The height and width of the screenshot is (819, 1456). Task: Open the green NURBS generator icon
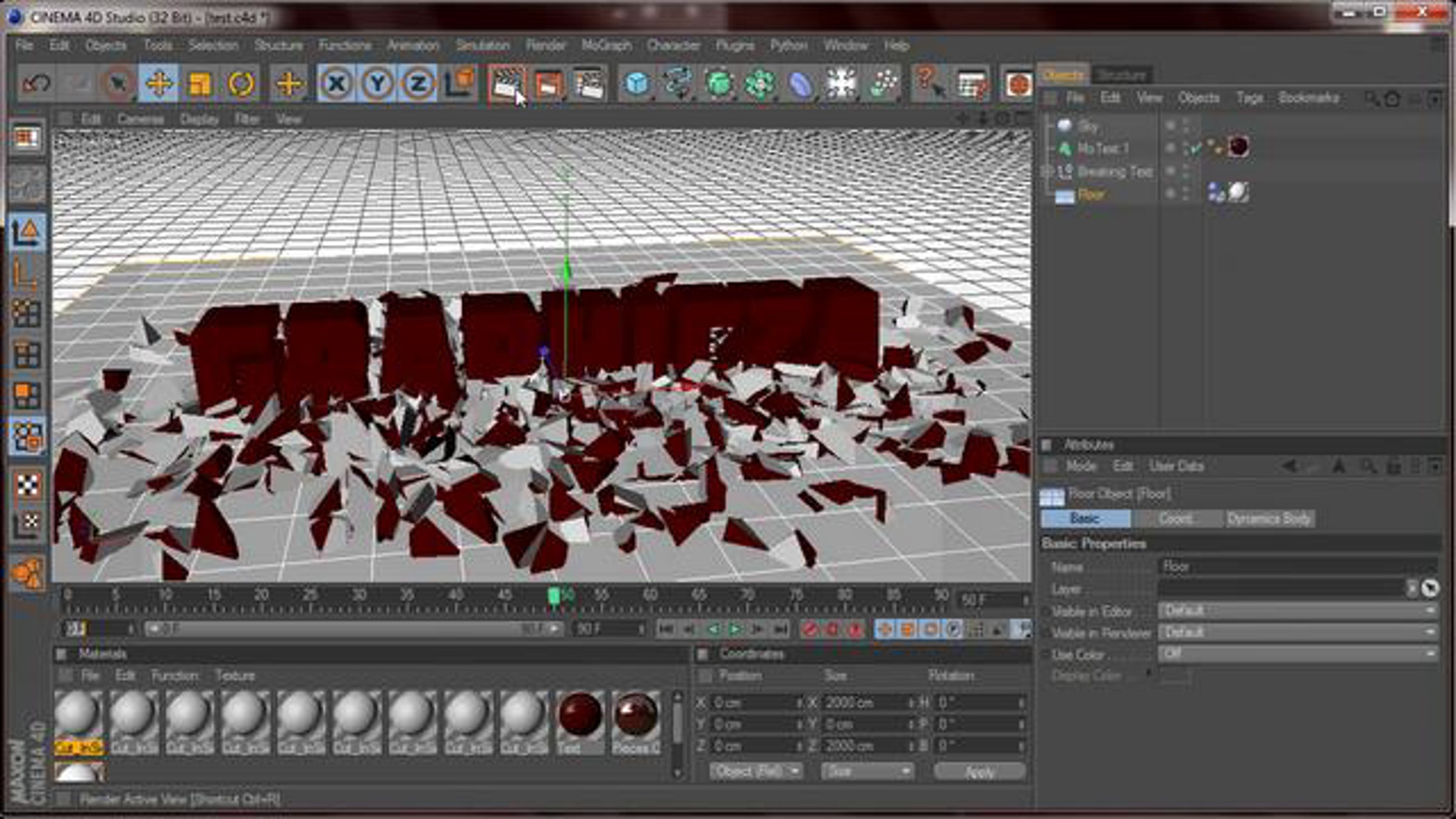(x=719, y=83)
